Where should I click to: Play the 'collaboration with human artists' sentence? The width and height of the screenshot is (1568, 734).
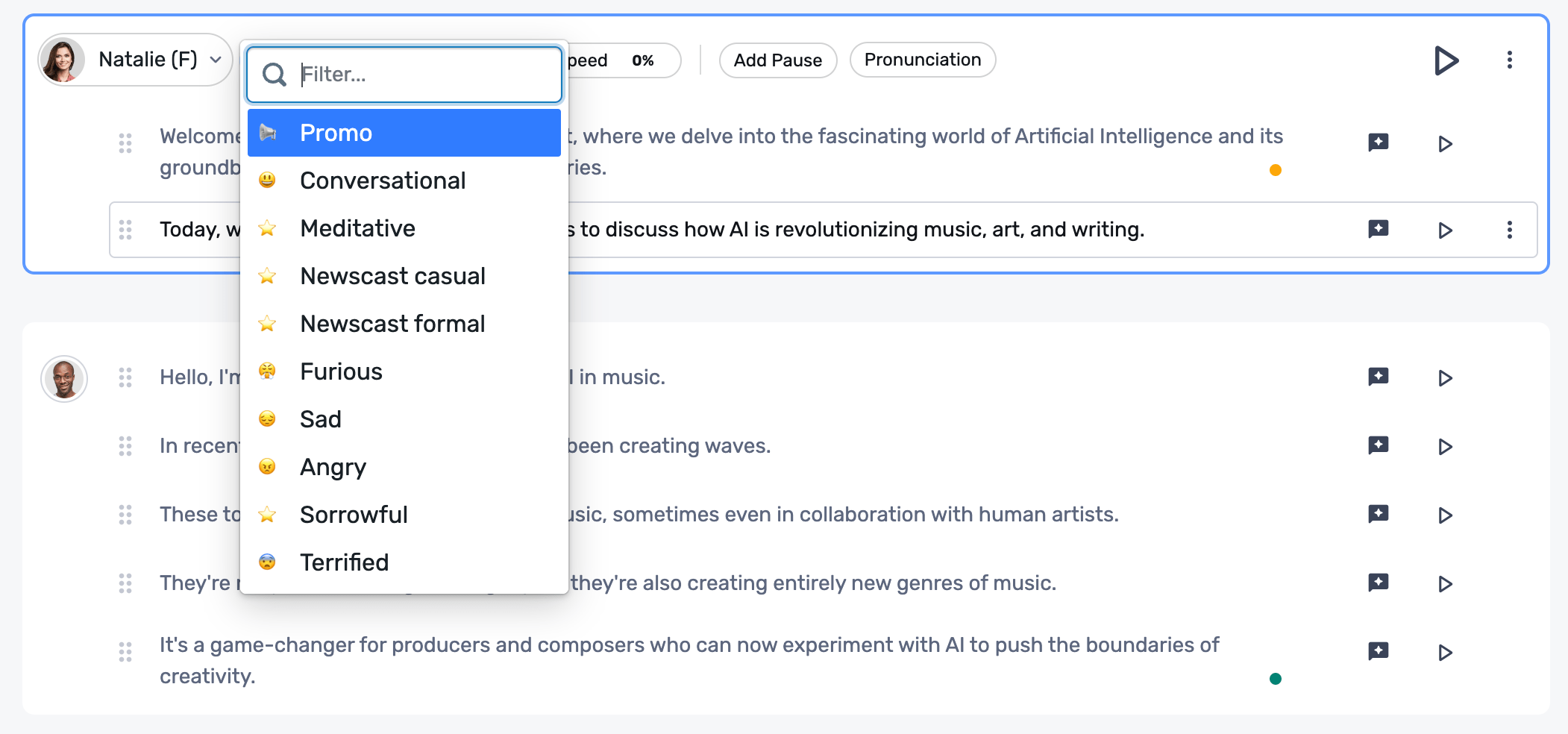[x=1445, y=515]
